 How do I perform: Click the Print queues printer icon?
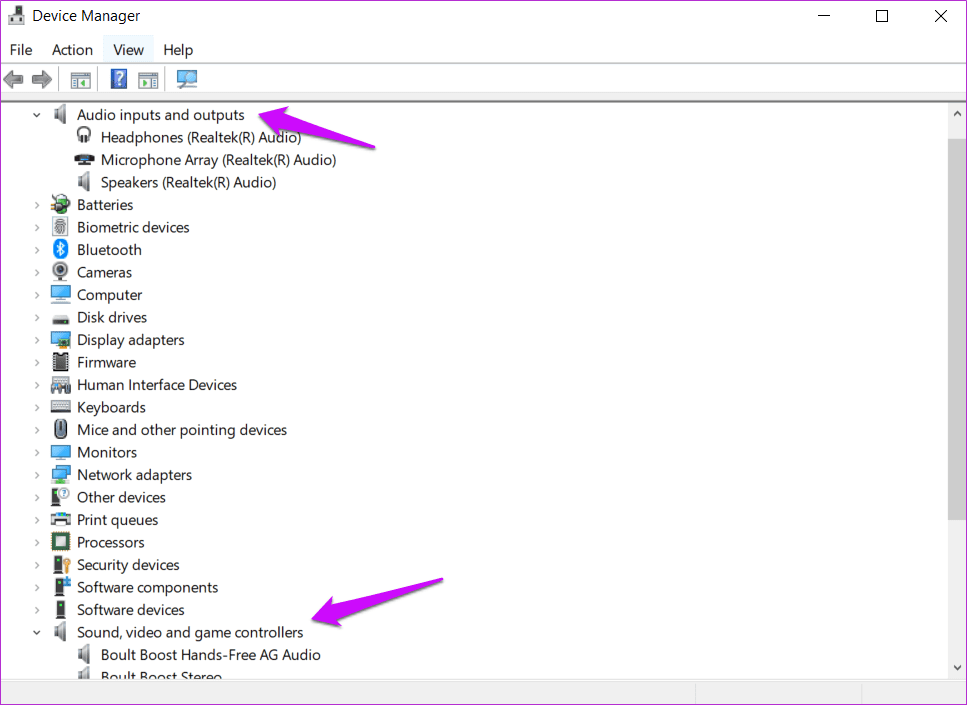pyautogui.click(x=60, y=519)
